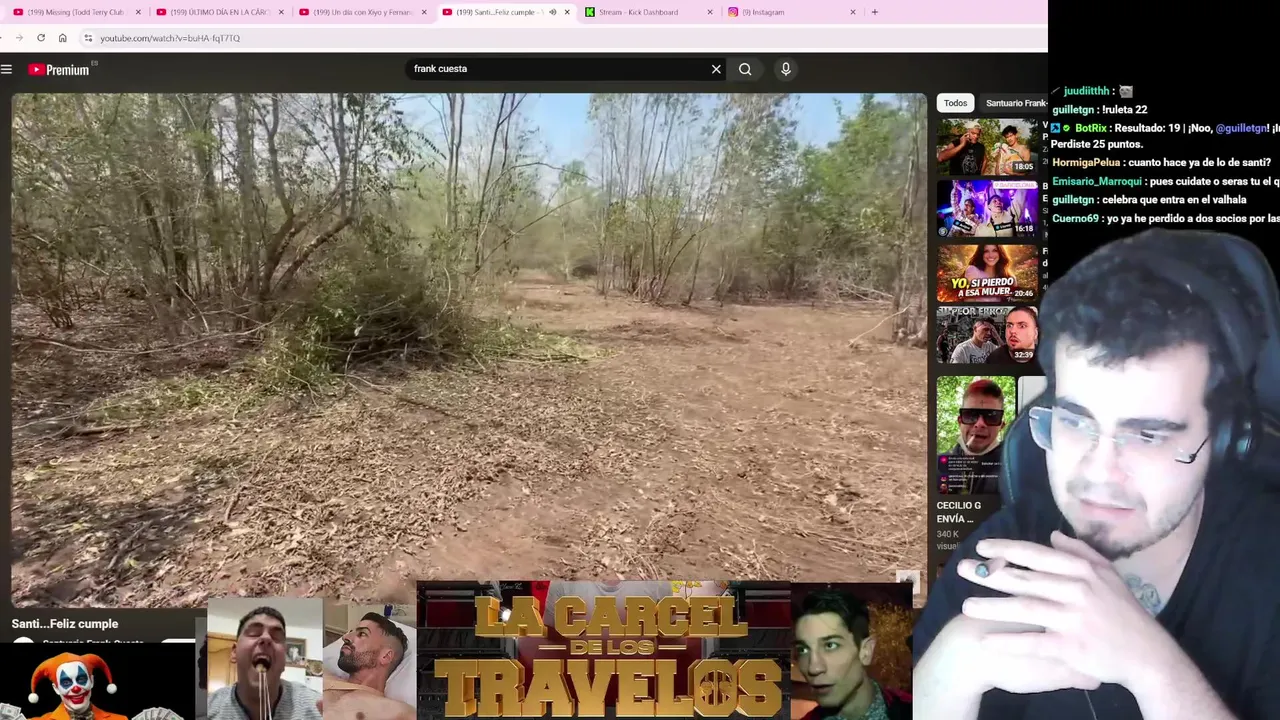The height and width of the screenshot is (720, 1280).
Task: Open suggested video with 16:18 duration
Action: click(x=987, y=208)
